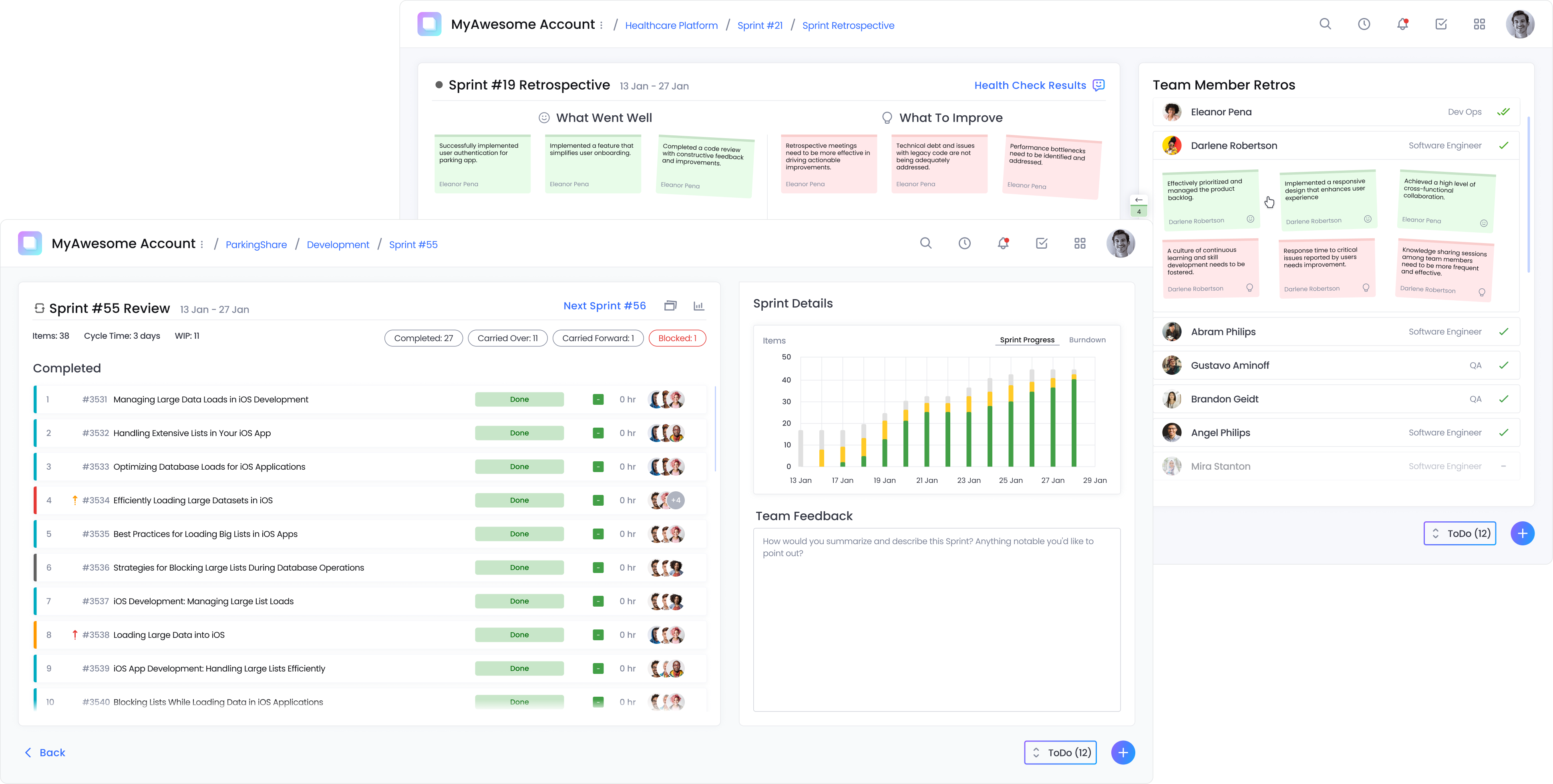Click the Back link

click(x=44, y=752)
